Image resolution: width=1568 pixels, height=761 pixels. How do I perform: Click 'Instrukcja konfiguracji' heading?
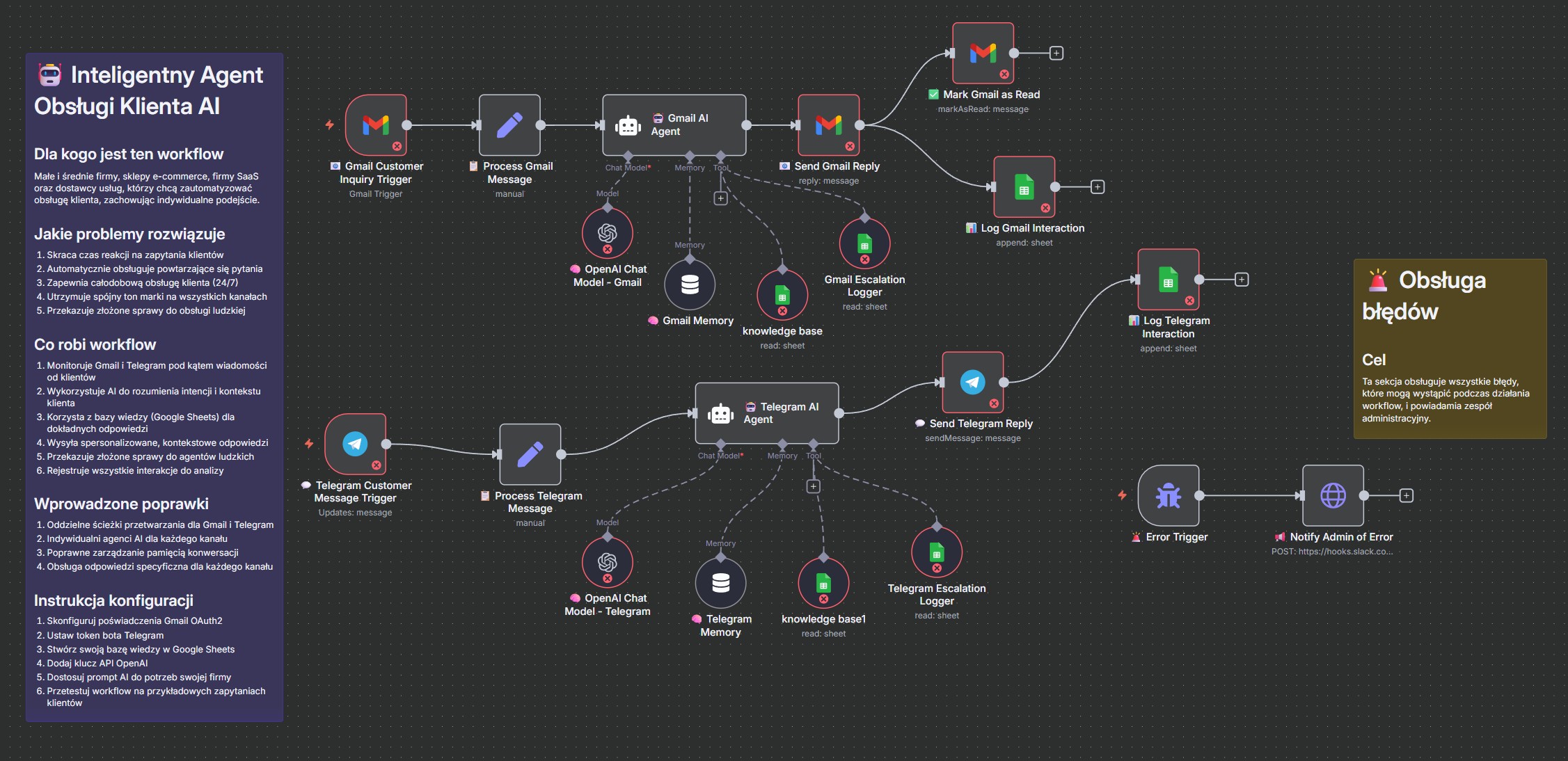pyautogui.click(x=113, y=600)
